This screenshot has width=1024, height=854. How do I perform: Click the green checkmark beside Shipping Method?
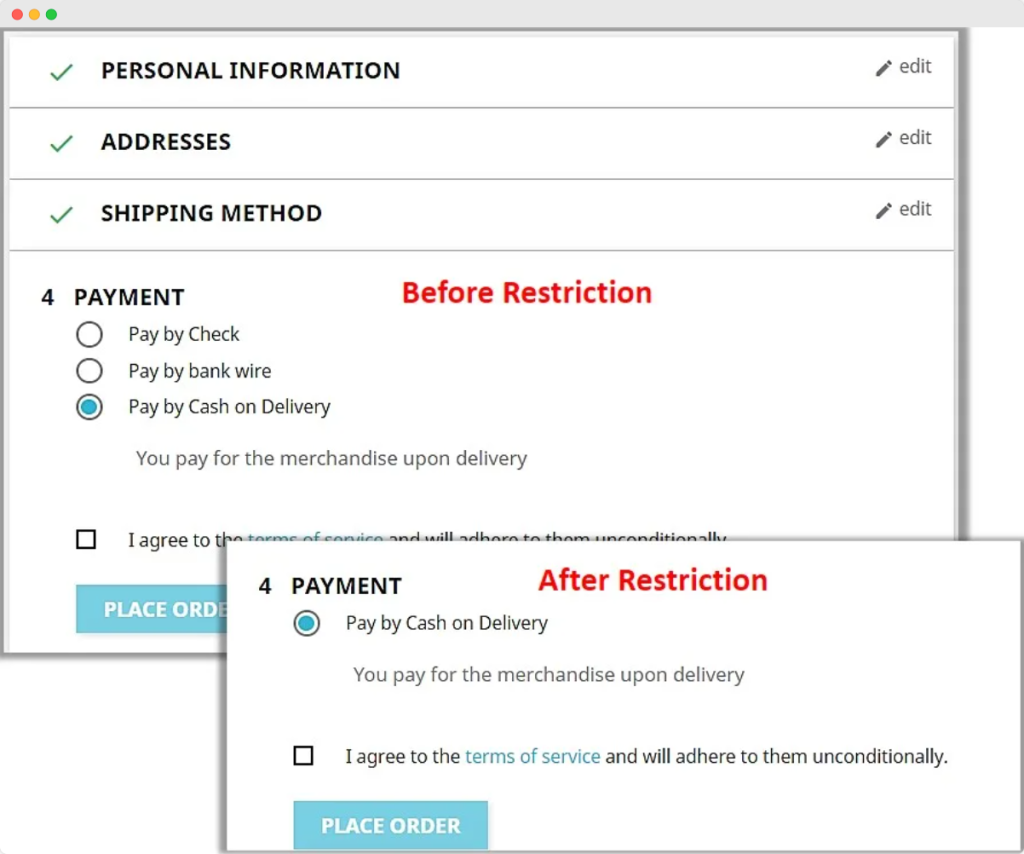click(62, 214)
